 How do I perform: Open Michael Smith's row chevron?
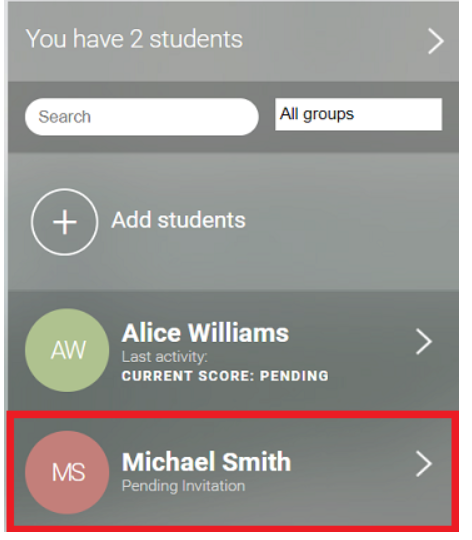tap(424, 464)
